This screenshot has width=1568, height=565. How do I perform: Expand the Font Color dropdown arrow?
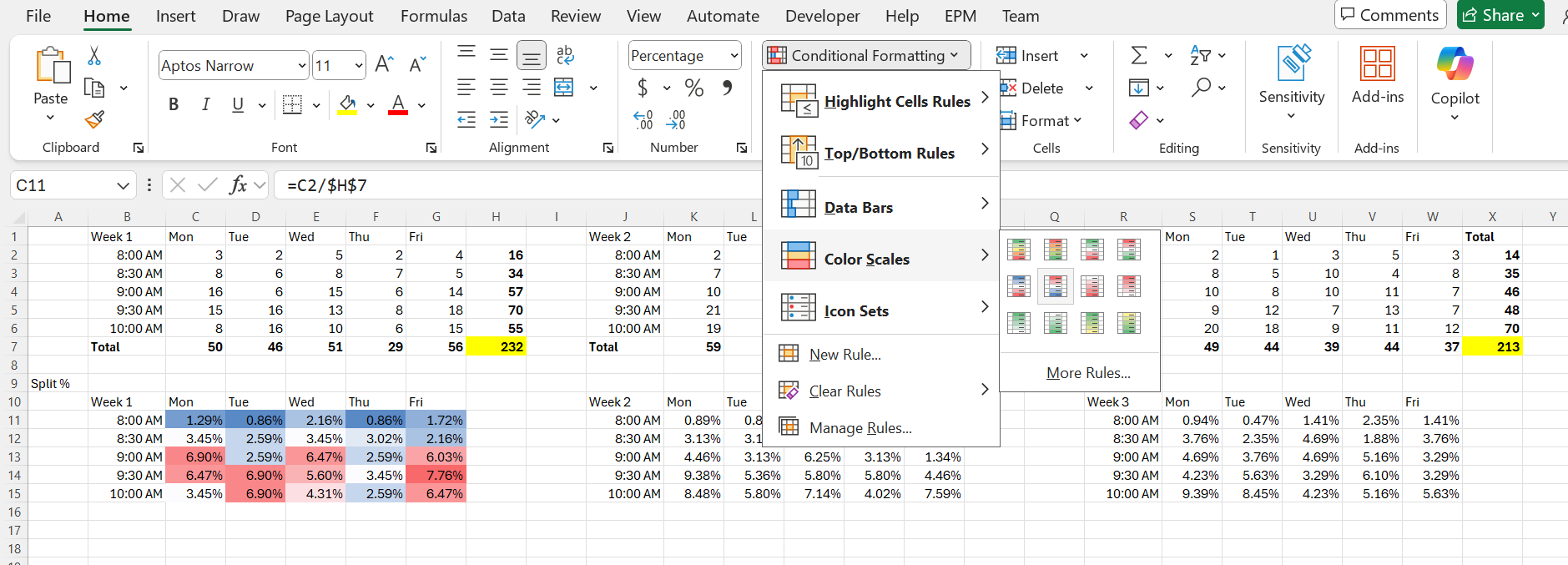click(421, 105)
